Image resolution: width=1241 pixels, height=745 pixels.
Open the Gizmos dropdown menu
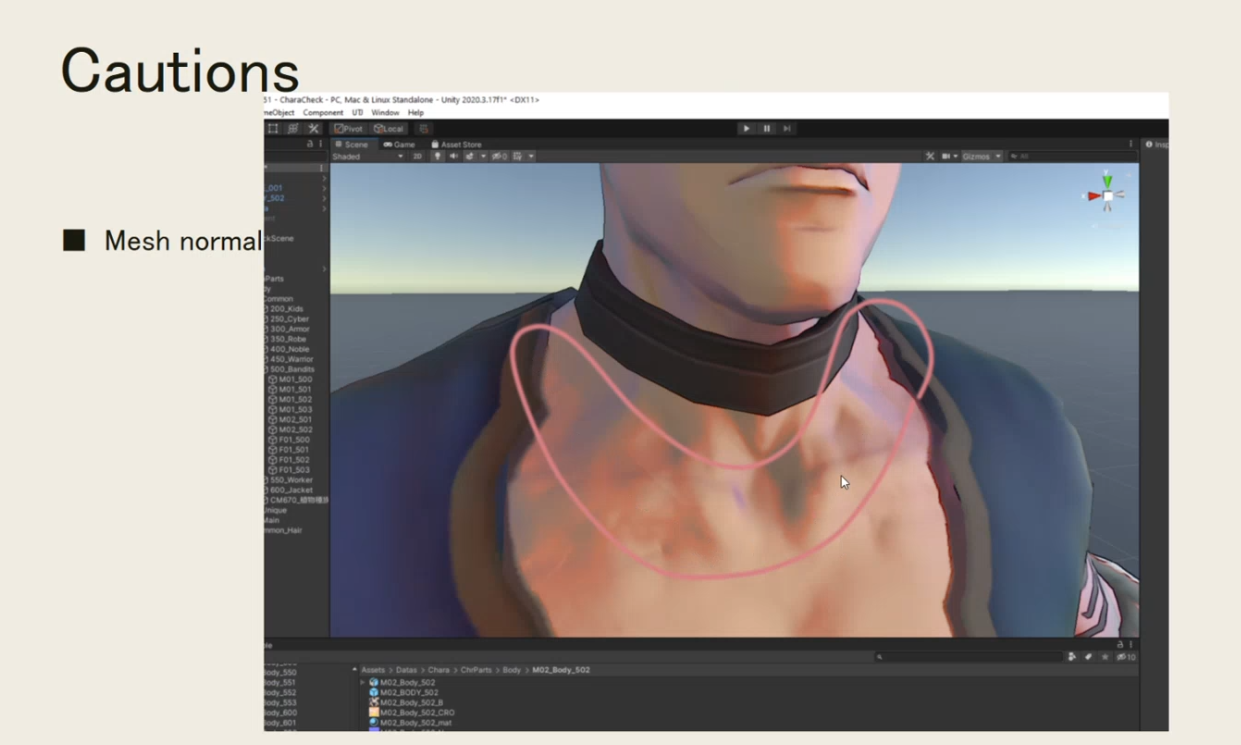coord(981,157)
